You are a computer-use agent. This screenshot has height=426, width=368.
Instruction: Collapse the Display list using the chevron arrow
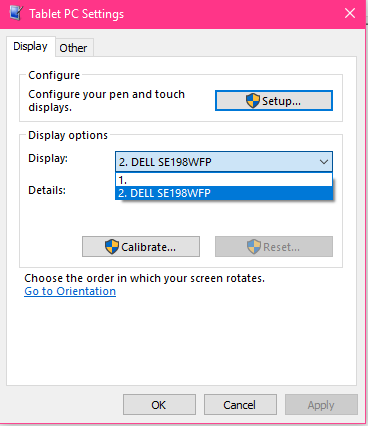point(324,162)
